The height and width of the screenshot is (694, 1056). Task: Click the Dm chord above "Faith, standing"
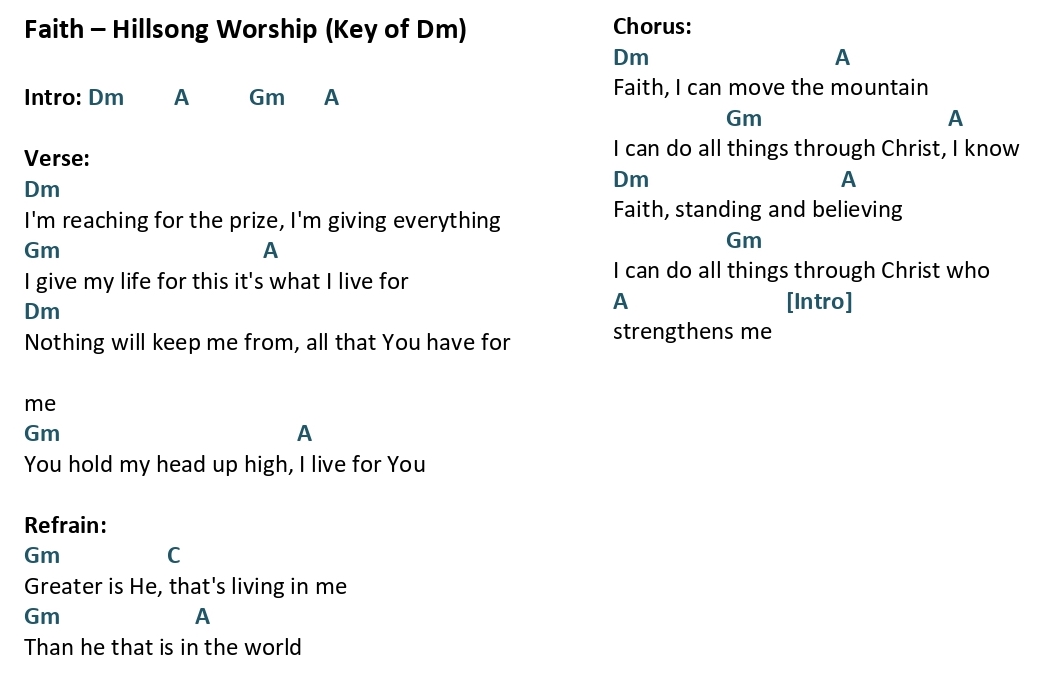[x=631, y=180]
